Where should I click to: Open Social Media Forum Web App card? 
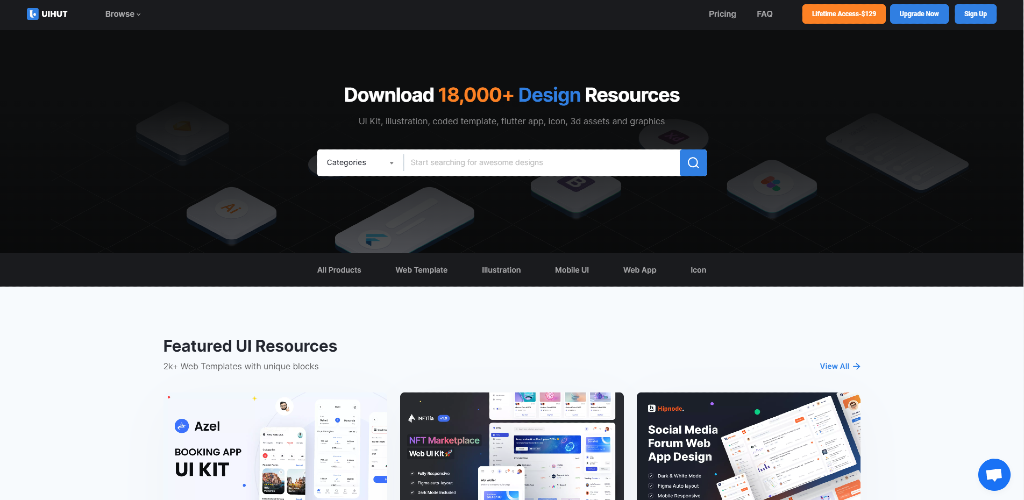coord(748,446)
